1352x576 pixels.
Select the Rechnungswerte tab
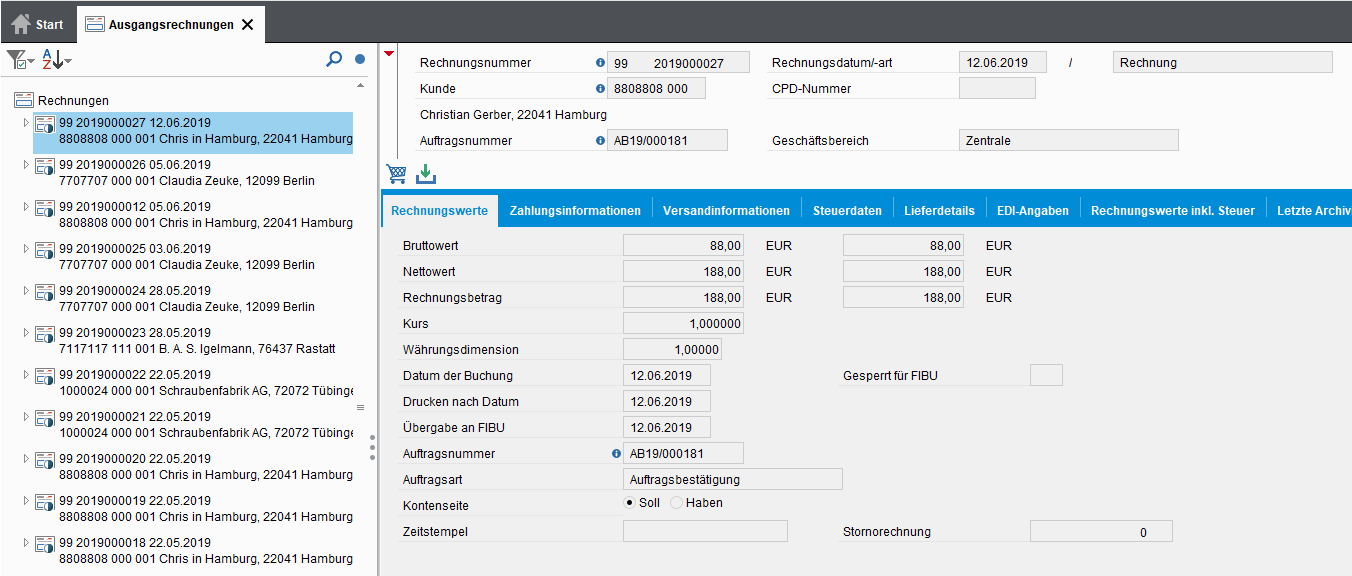439,211
